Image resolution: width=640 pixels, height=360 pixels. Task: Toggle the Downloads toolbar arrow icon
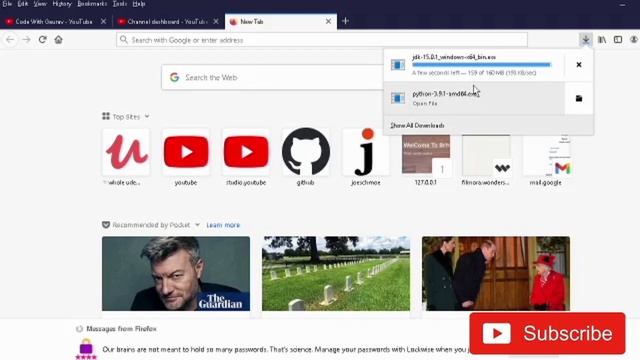click(586, 40)
